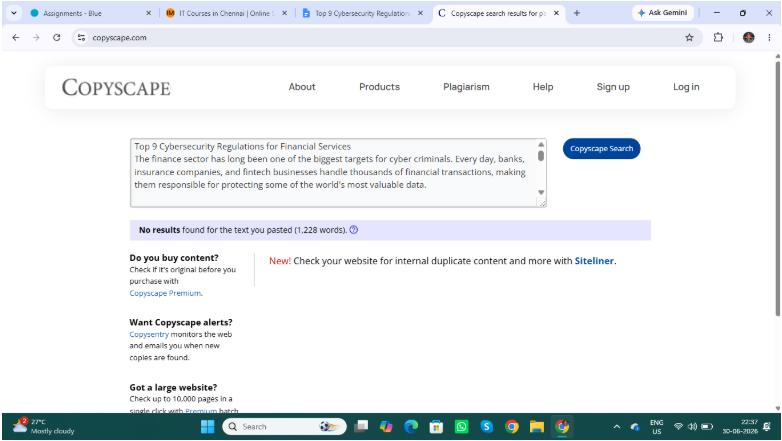The image size is (782, 441).
Task: Select the Copyscape search results tab
Action: pyautogui.click(x=498, y=13)
